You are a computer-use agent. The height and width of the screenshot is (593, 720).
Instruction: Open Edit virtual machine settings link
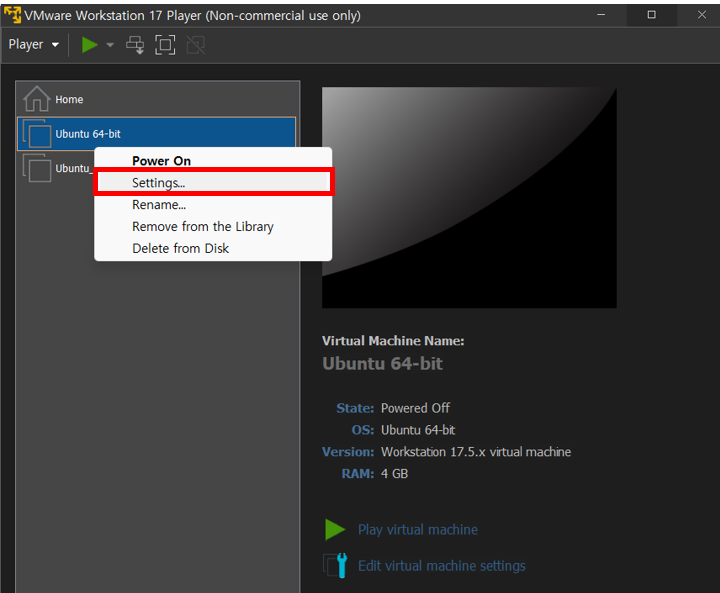click(441, 565)
